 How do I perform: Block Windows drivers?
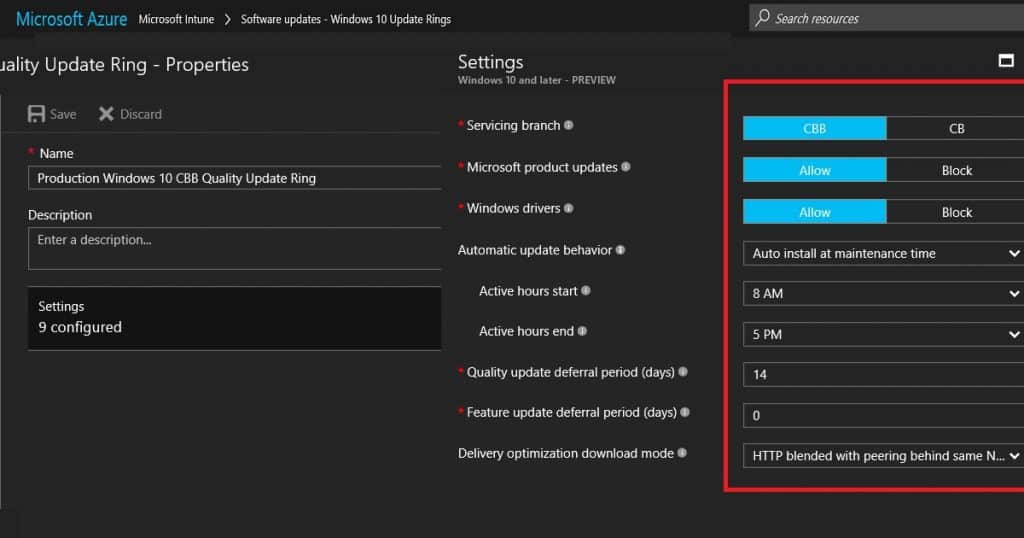(956, 212)
